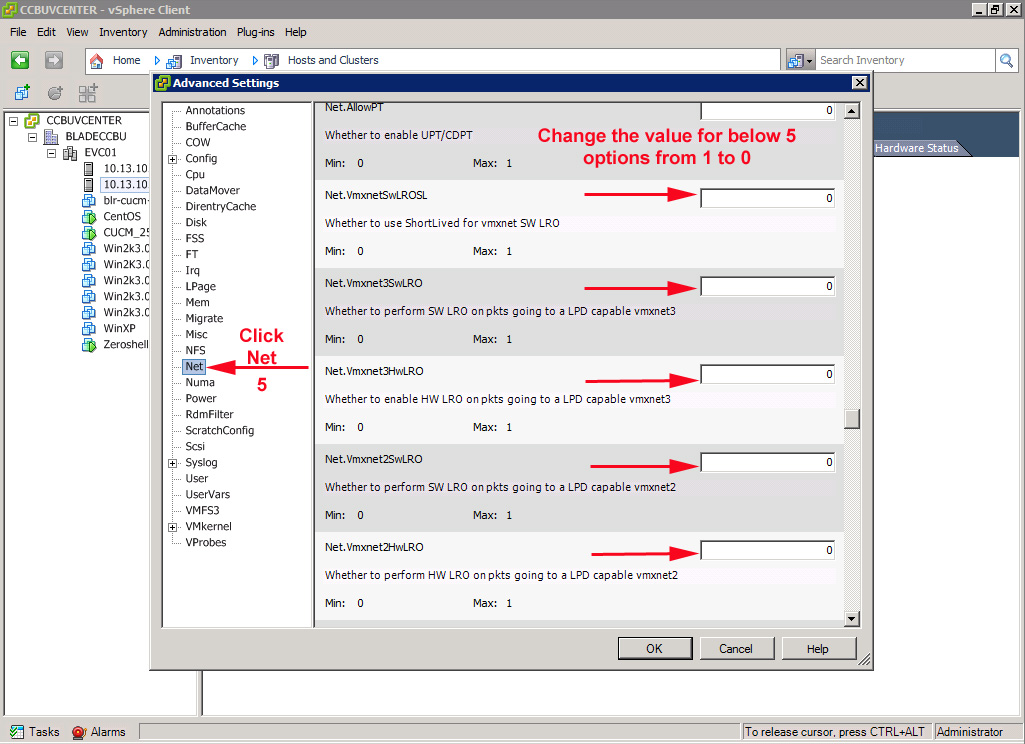Click Hosts and Clusters breadcrumb text
Viewport: 1025px width, 744px height.
[333, 60]
